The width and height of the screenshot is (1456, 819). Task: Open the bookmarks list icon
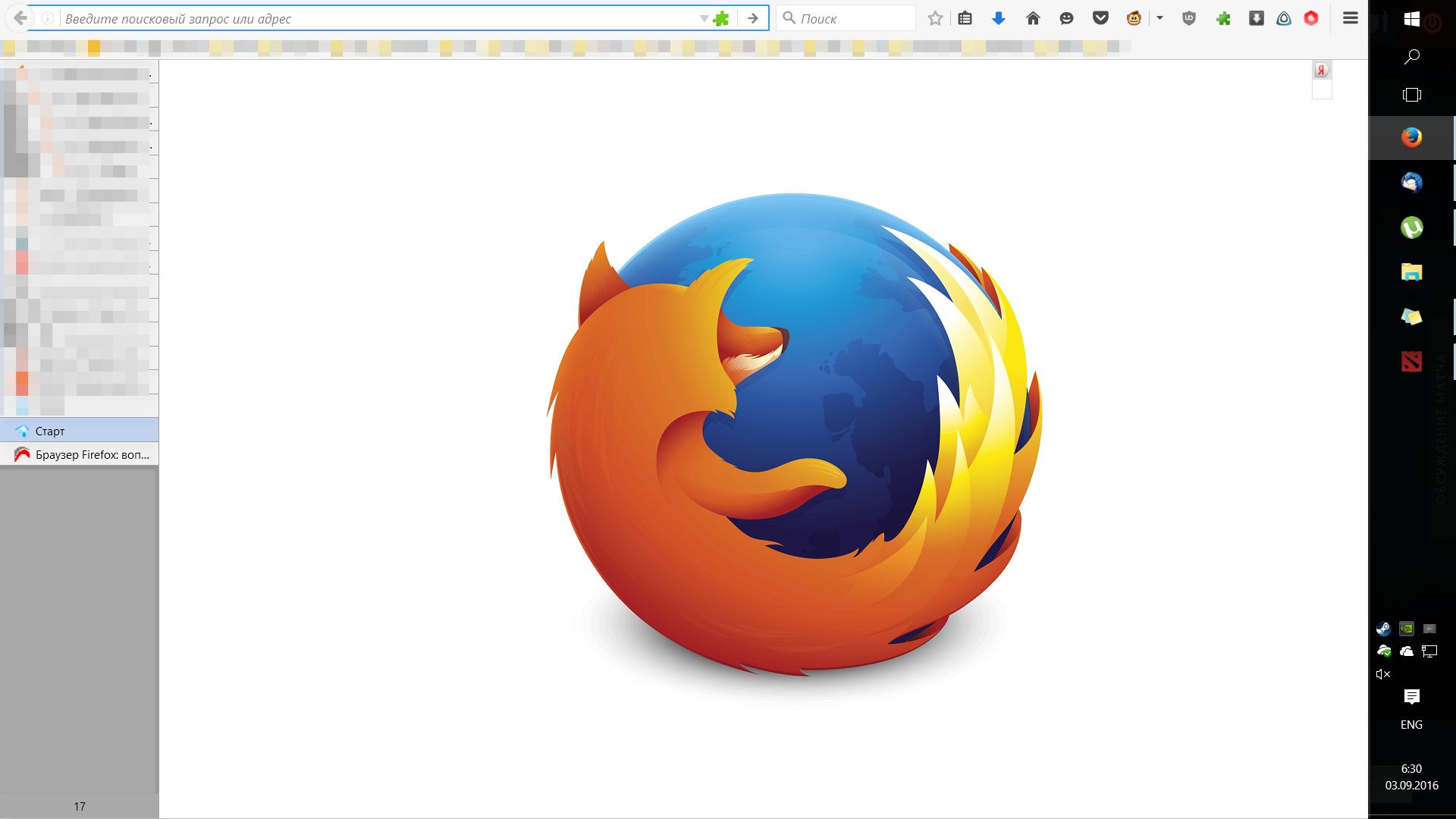pyautogui.click(x=965, y=18)
